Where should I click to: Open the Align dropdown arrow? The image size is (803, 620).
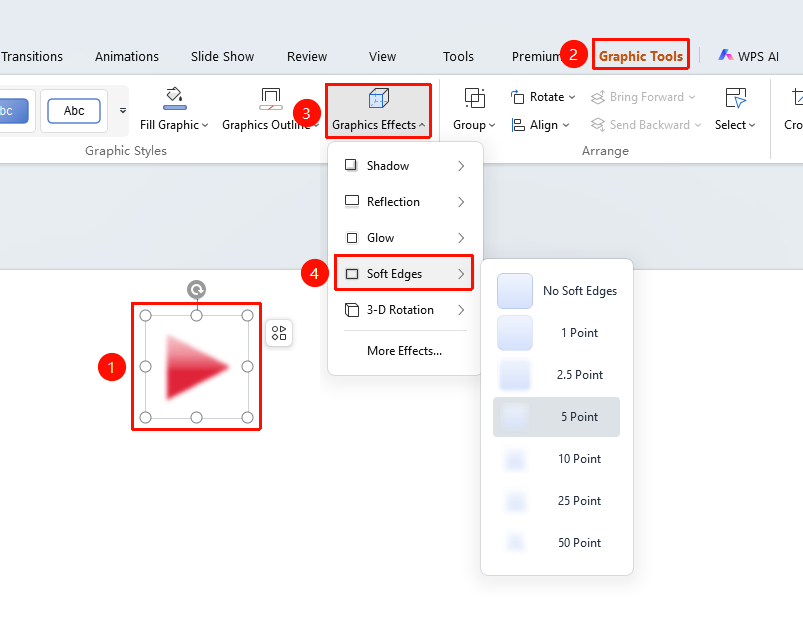point(565,125)
